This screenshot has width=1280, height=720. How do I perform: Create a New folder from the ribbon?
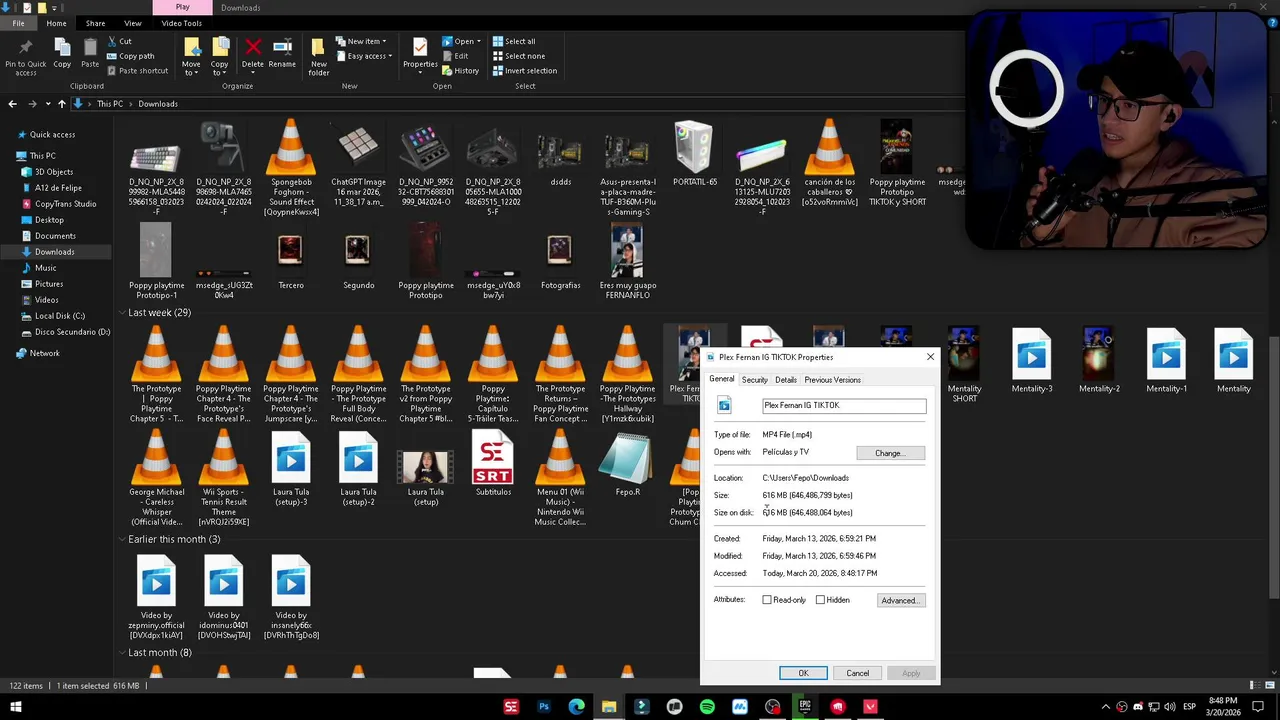(x=319, y=57)
